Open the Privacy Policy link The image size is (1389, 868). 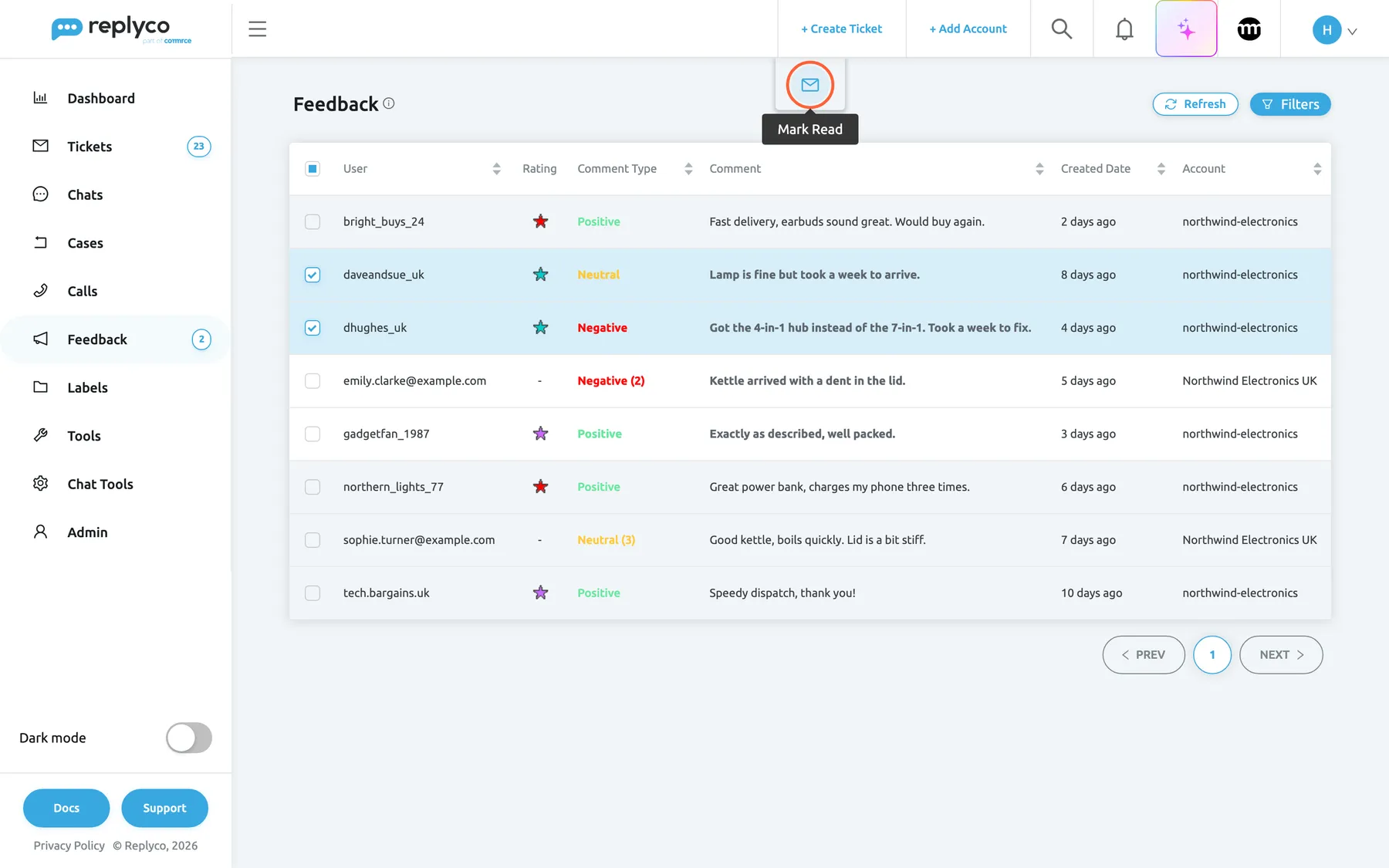click(x=69, y=846)
